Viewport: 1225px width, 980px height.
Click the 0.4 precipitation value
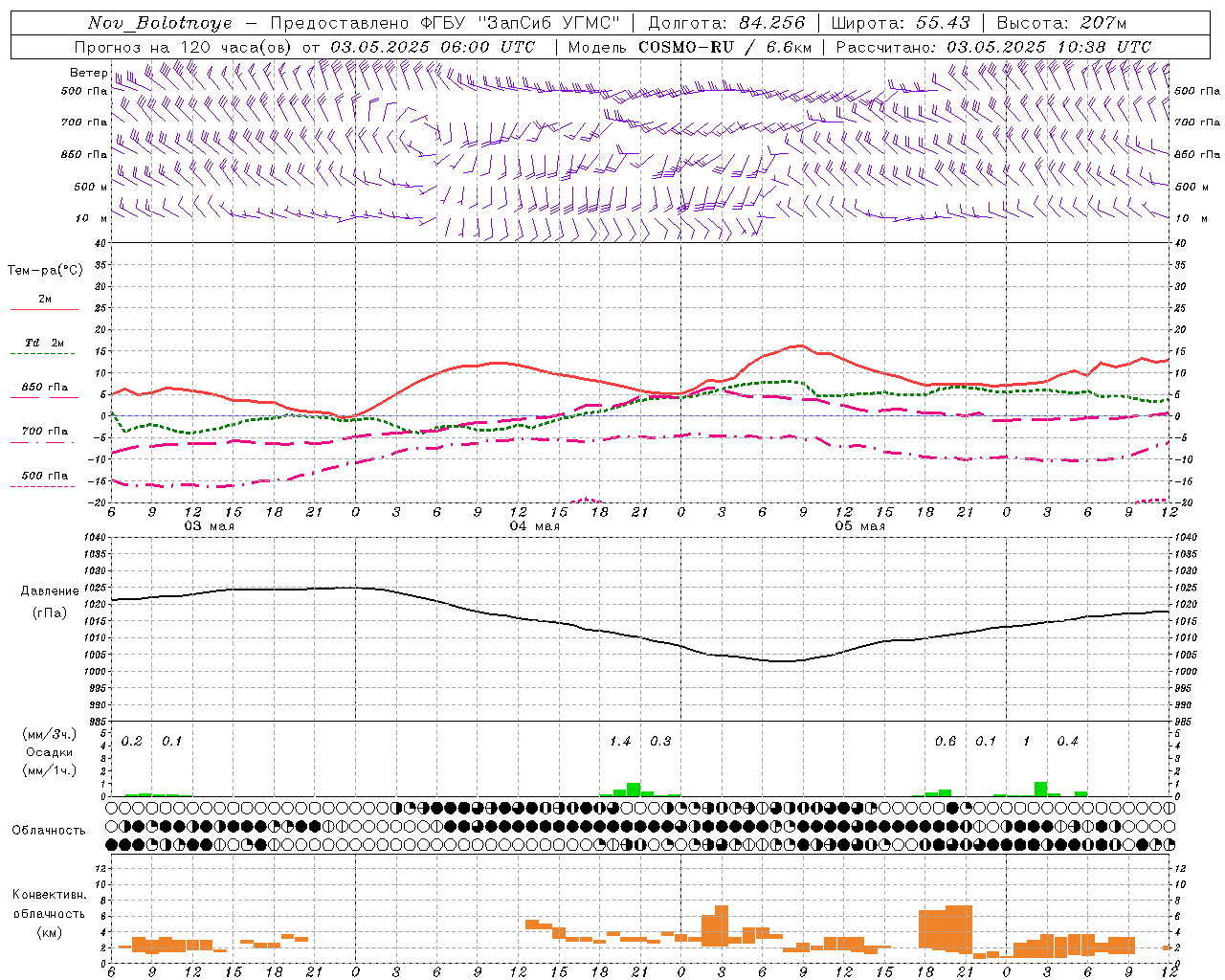click(x=1067, y=741)
